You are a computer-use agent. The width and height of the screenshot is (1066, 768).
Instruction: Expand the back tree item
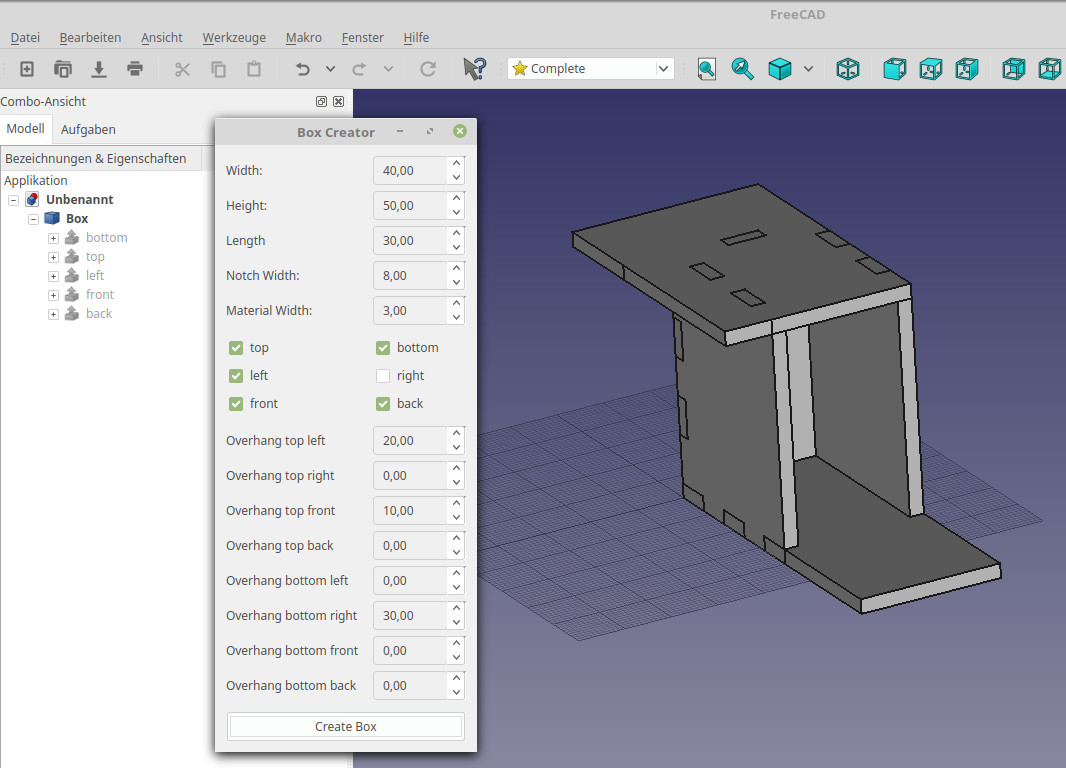tap(53, 314)
